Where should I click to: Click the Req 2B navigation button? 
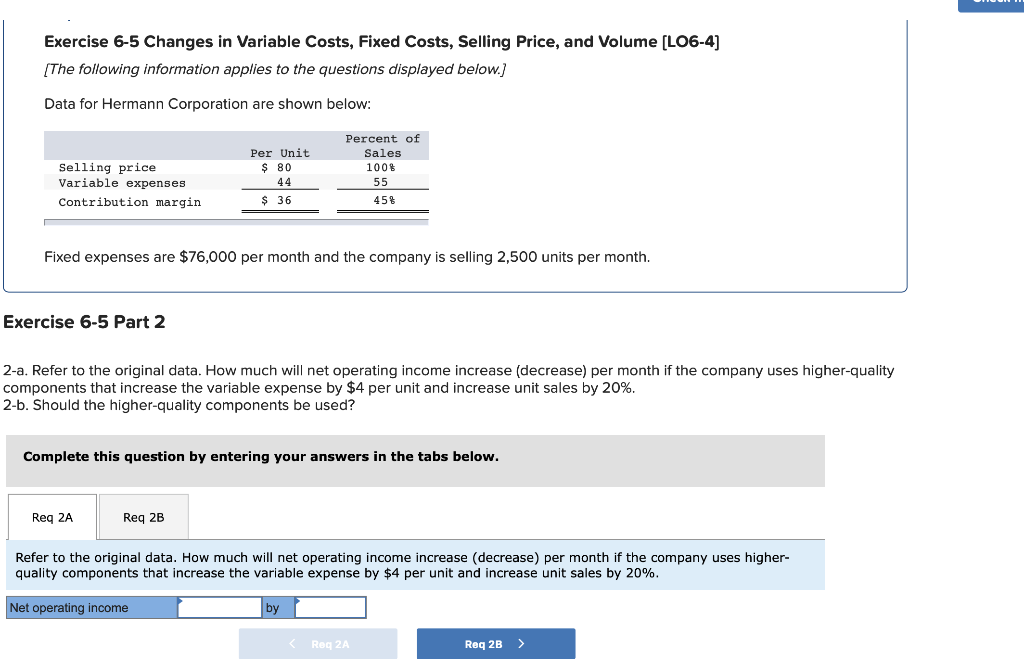(x=495, y=643)
